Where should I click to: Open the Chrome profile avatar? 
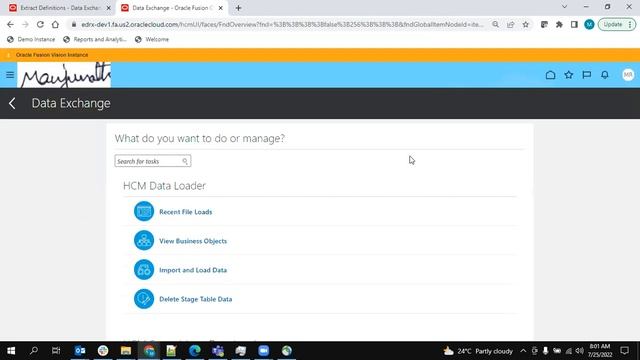[x=589, y=24]
